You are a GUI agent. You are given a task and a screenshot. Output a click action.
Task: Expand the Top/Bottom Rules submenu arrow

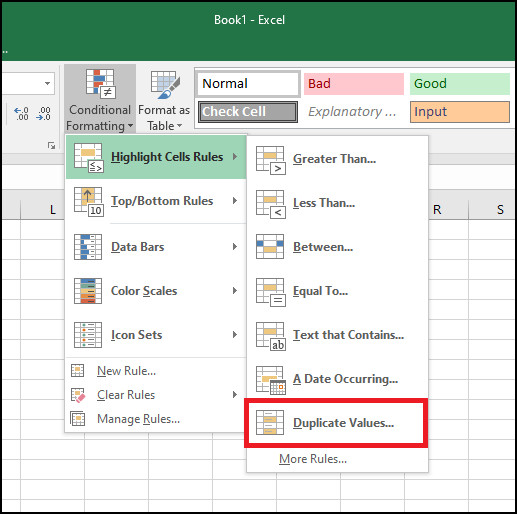pyautogui.click(x=235, y=201)
